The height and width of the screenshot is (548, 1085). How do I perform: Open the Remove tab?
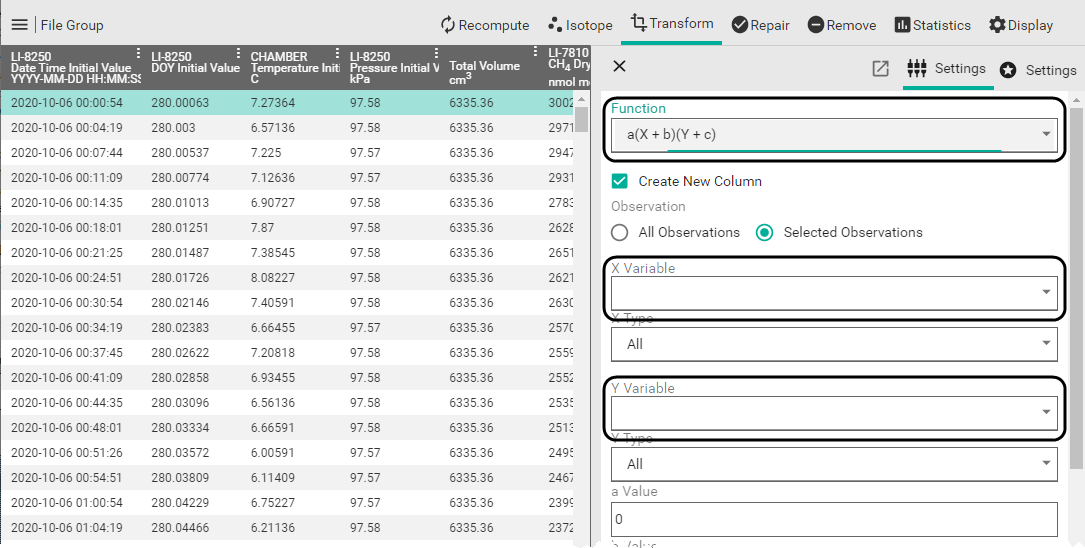[x=841, y=25]
